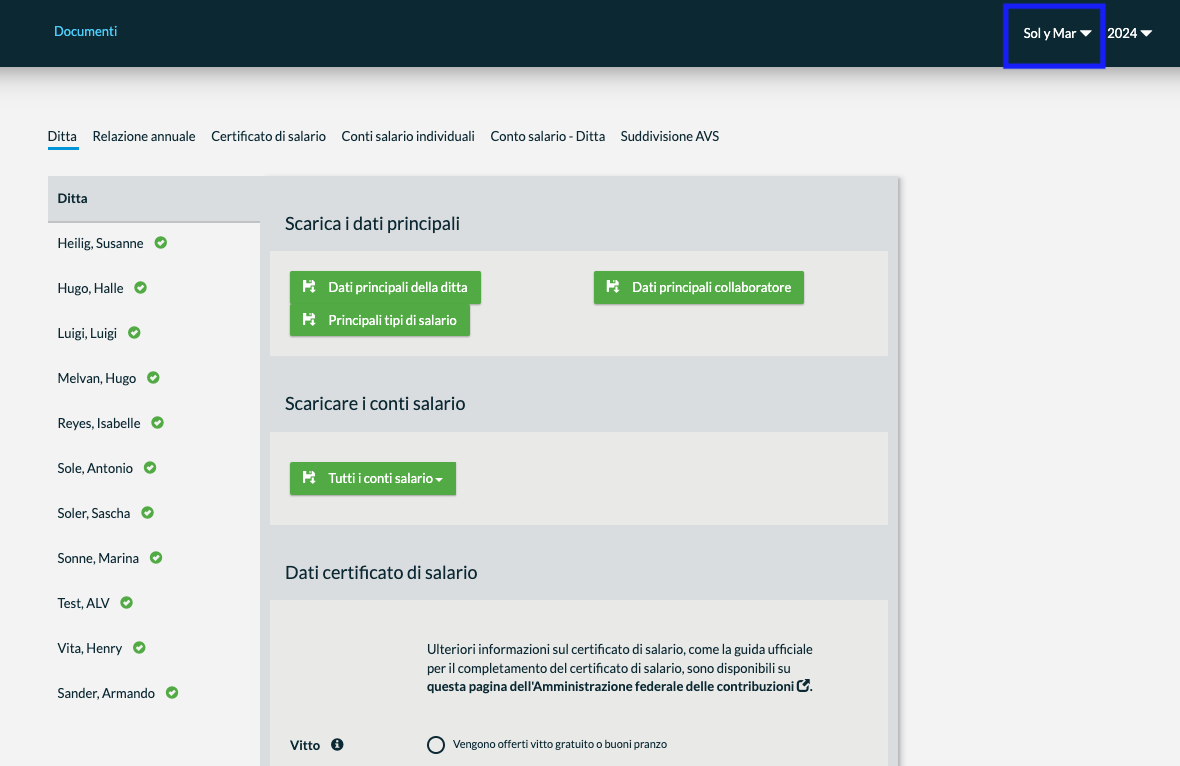Select employee Luigi, Luigi
Viewport: 1180px width, 766px height.
(x=87, y=333)
